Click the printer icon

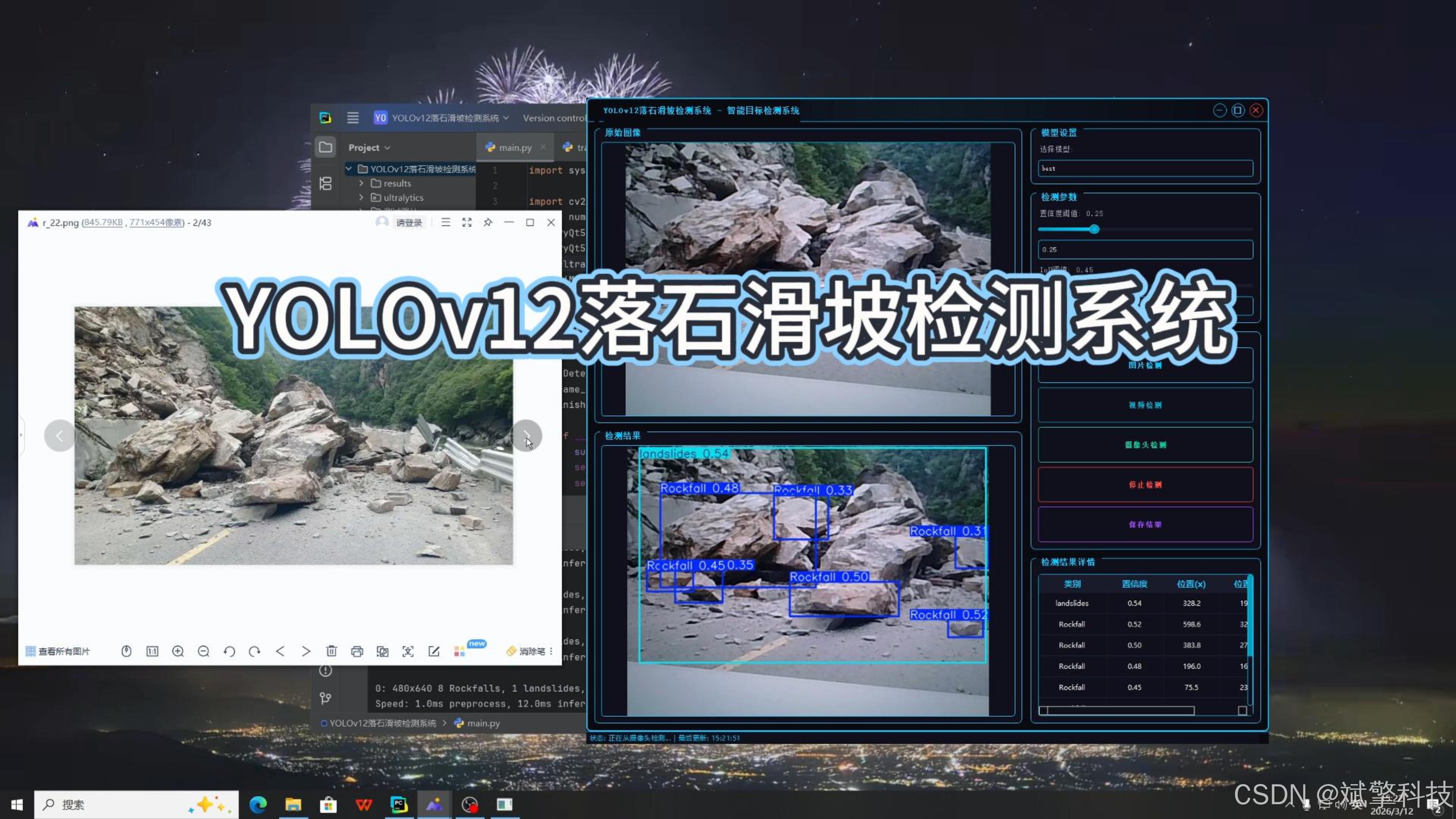pos(357,651)
